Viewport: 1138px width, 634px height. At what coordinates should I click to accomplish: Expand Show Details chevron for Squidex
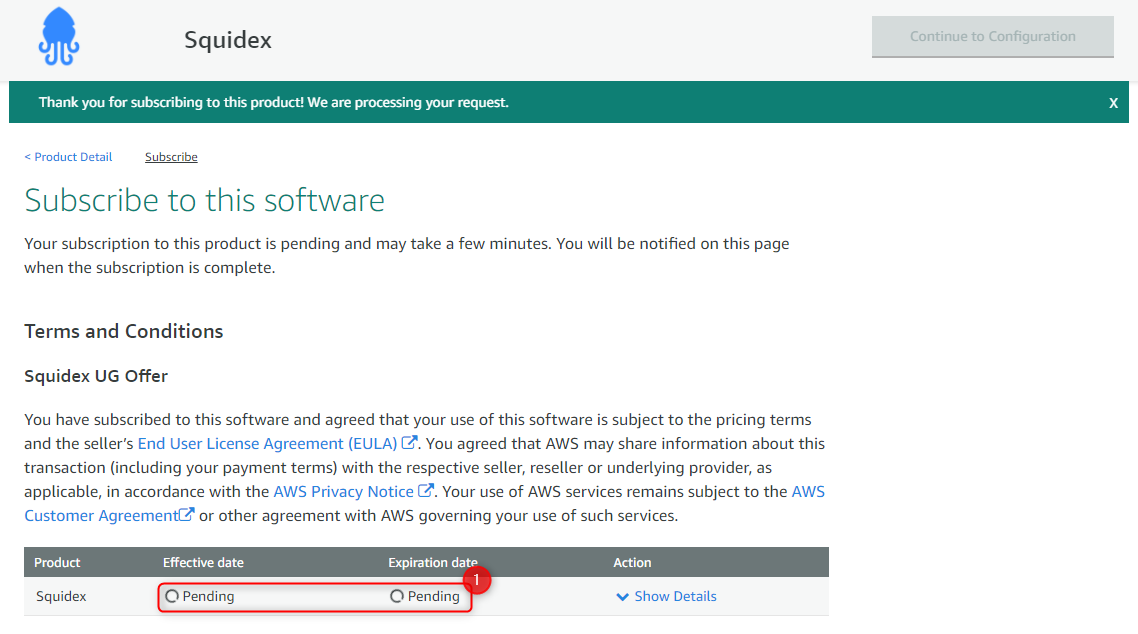[622, 597]
